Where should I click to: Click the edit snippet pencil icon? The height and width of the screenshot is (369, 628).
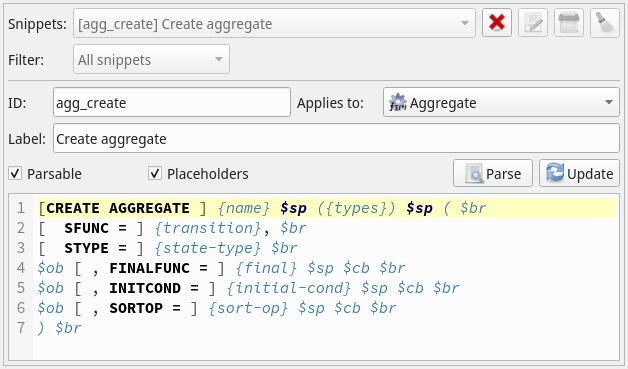[533, 23]
